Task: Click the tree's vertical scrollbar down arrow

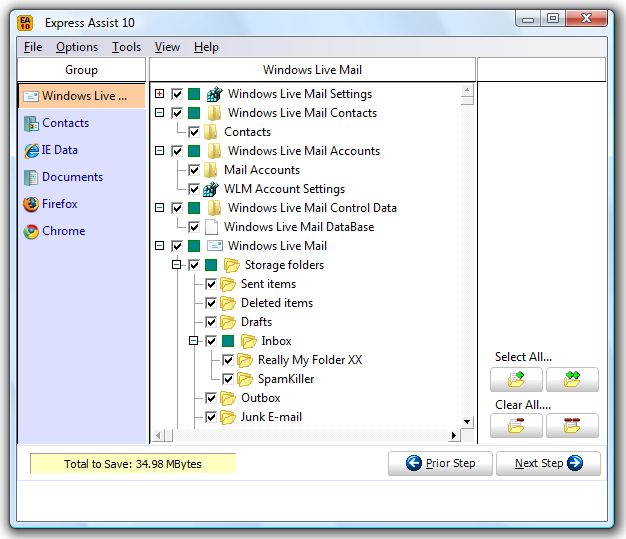Action: (x=467, y=422)
